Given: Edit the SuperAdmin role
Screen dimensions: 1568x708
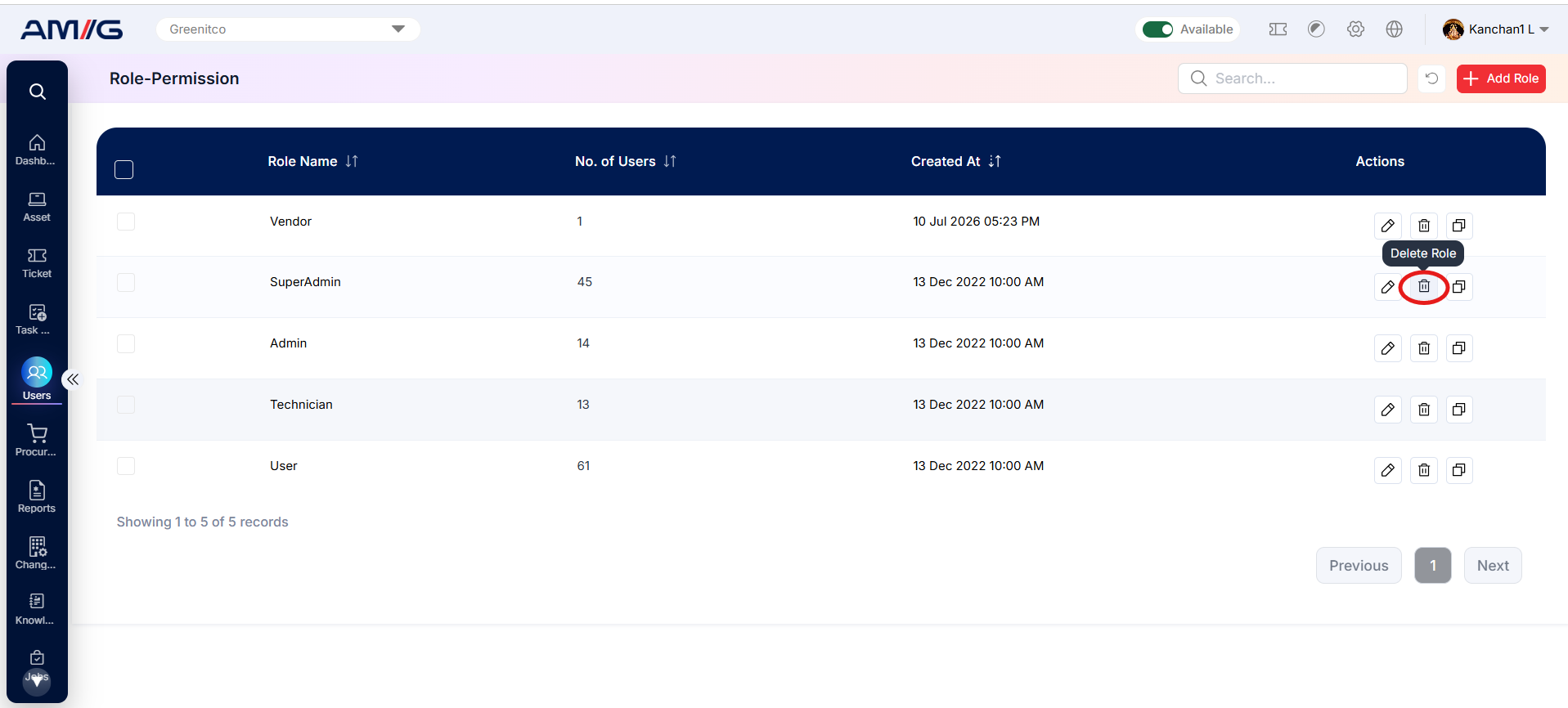Looking at the screenshot, I should pos(1388,287).
